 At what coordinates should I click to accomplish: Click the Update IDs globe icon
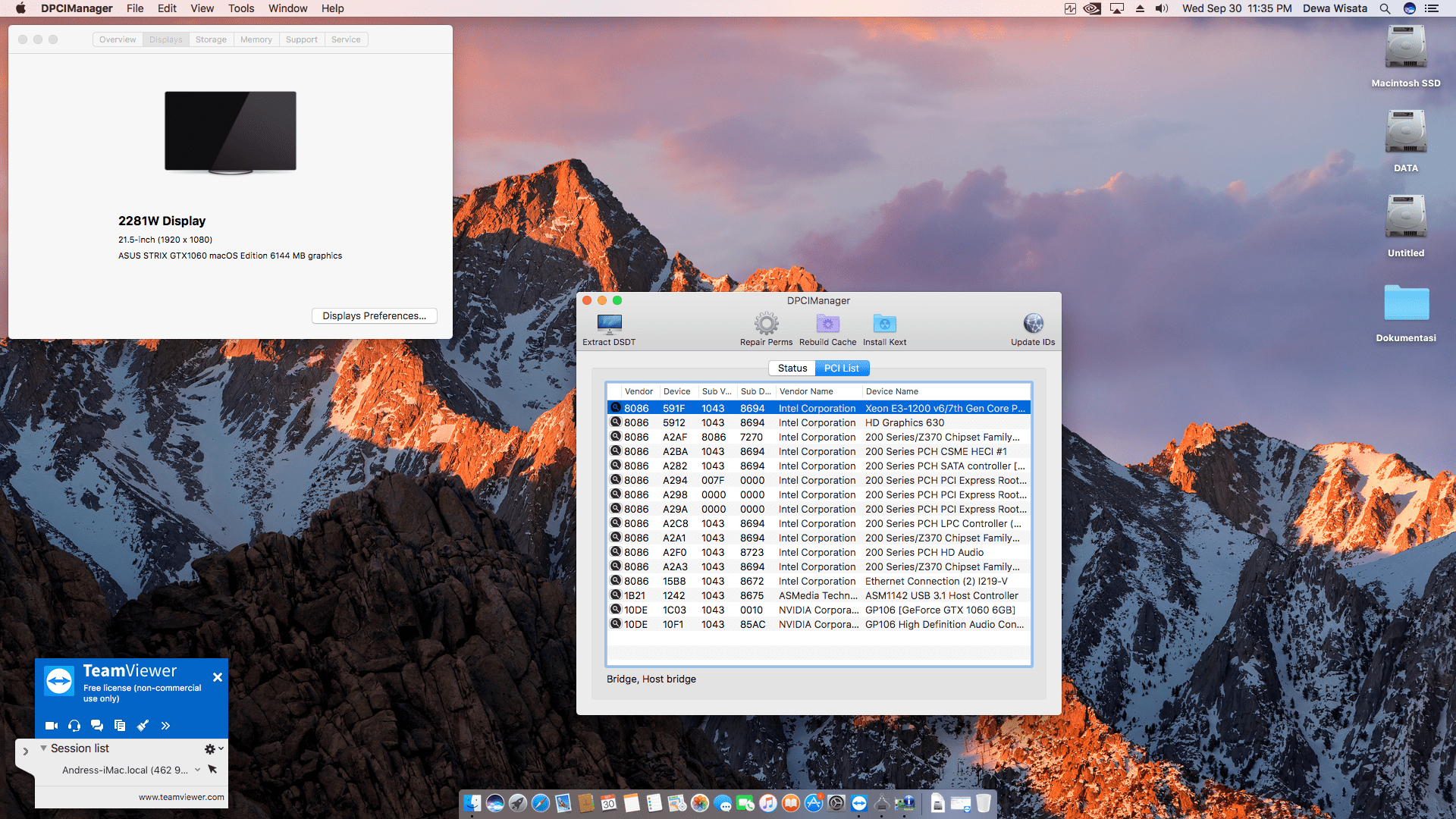pos(1033,324)
